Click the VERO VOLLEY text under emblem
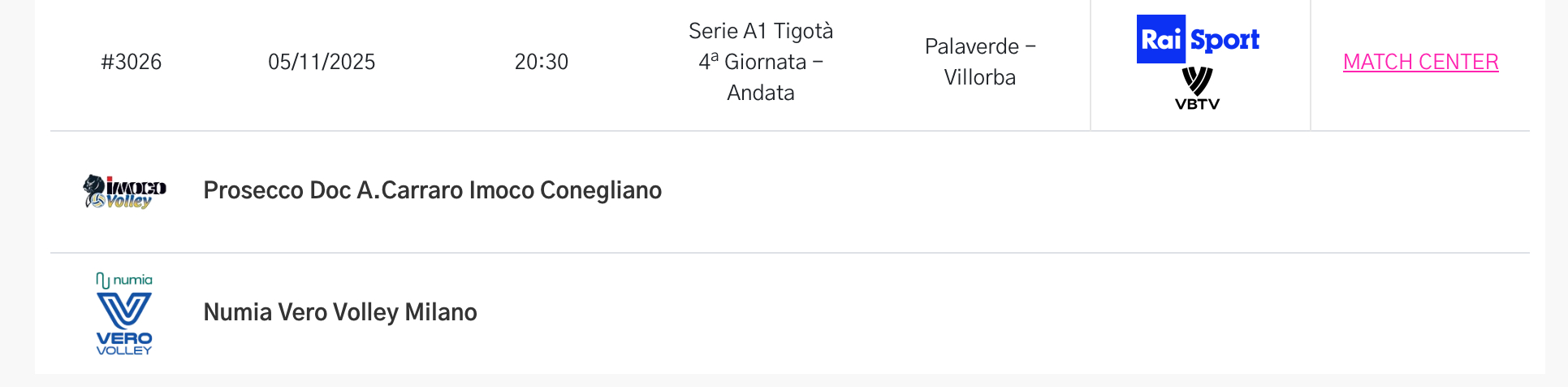Image resolution: width=1568 pixels, height=387 pixels. 124,343
